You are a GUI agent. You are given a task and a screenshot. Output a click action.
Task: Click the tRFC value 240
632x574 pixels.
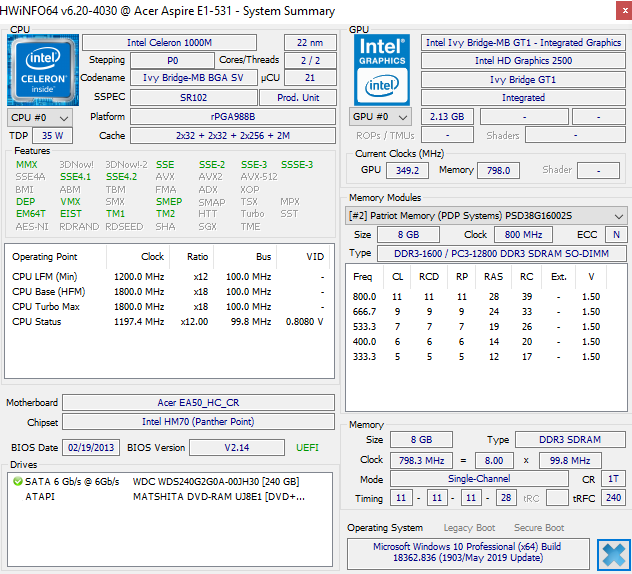coord(613,497)
